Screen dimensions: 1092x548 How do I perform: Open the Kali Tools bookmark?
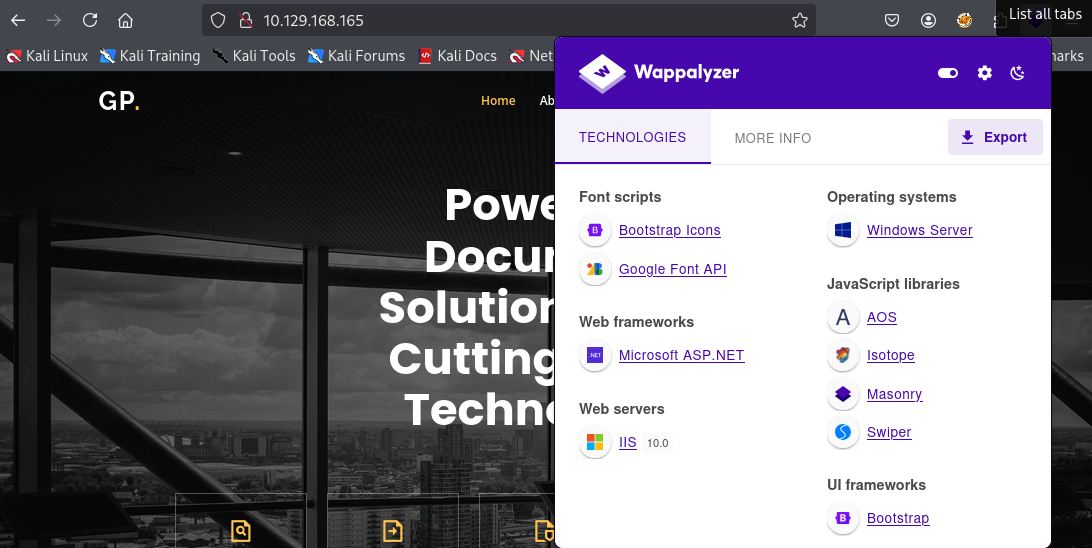coord(254,56)
